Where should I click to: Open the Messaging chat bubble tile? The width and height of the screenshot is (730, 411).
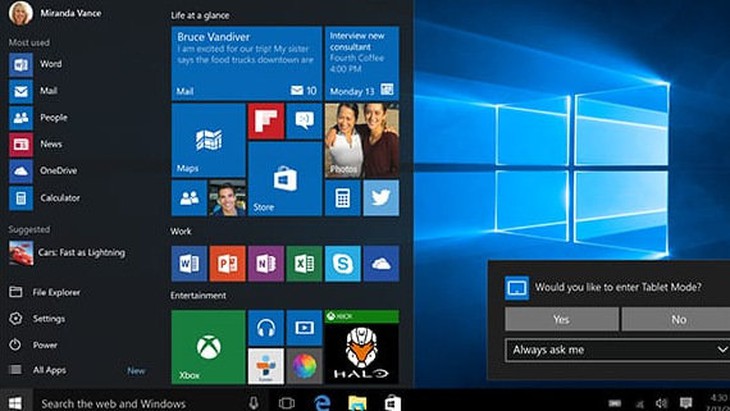[304, 121]
